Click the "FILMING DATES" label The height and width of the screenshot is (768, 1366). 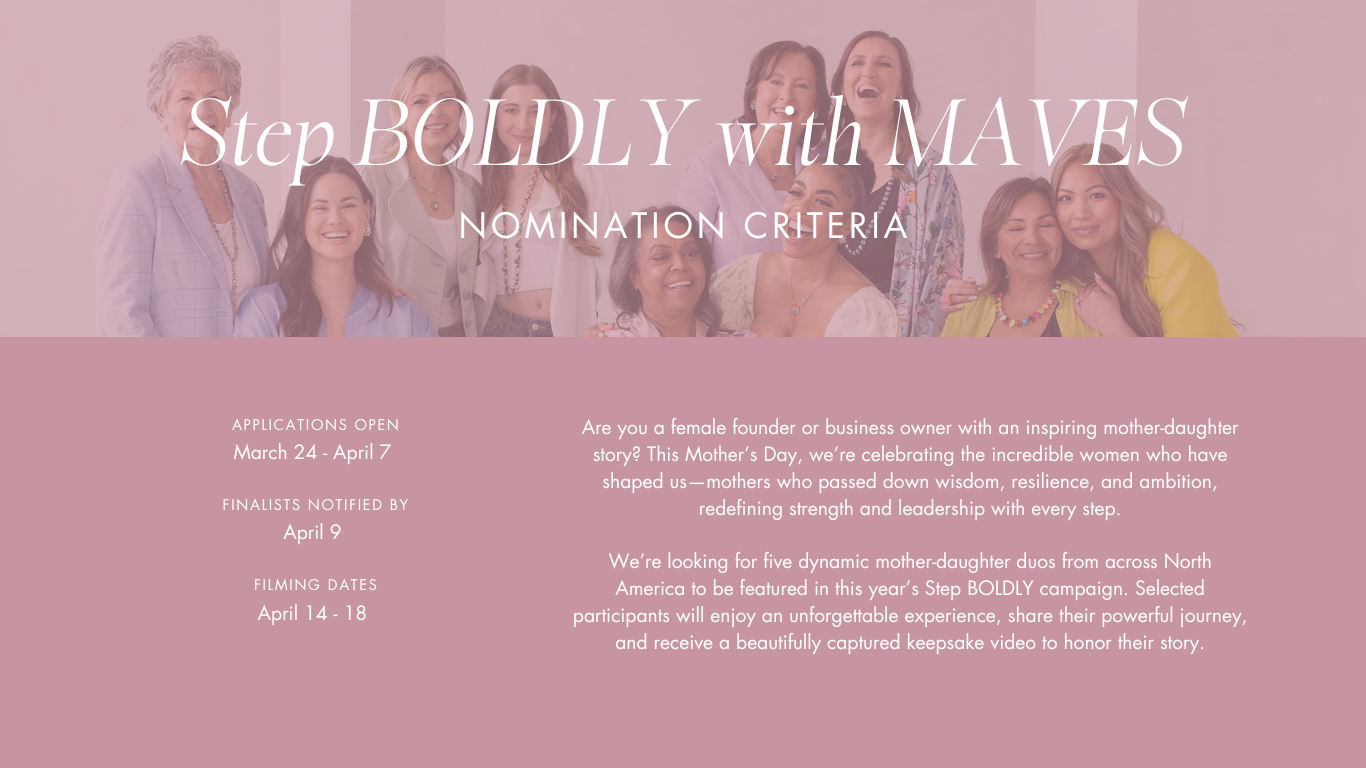tap(315, 585)
